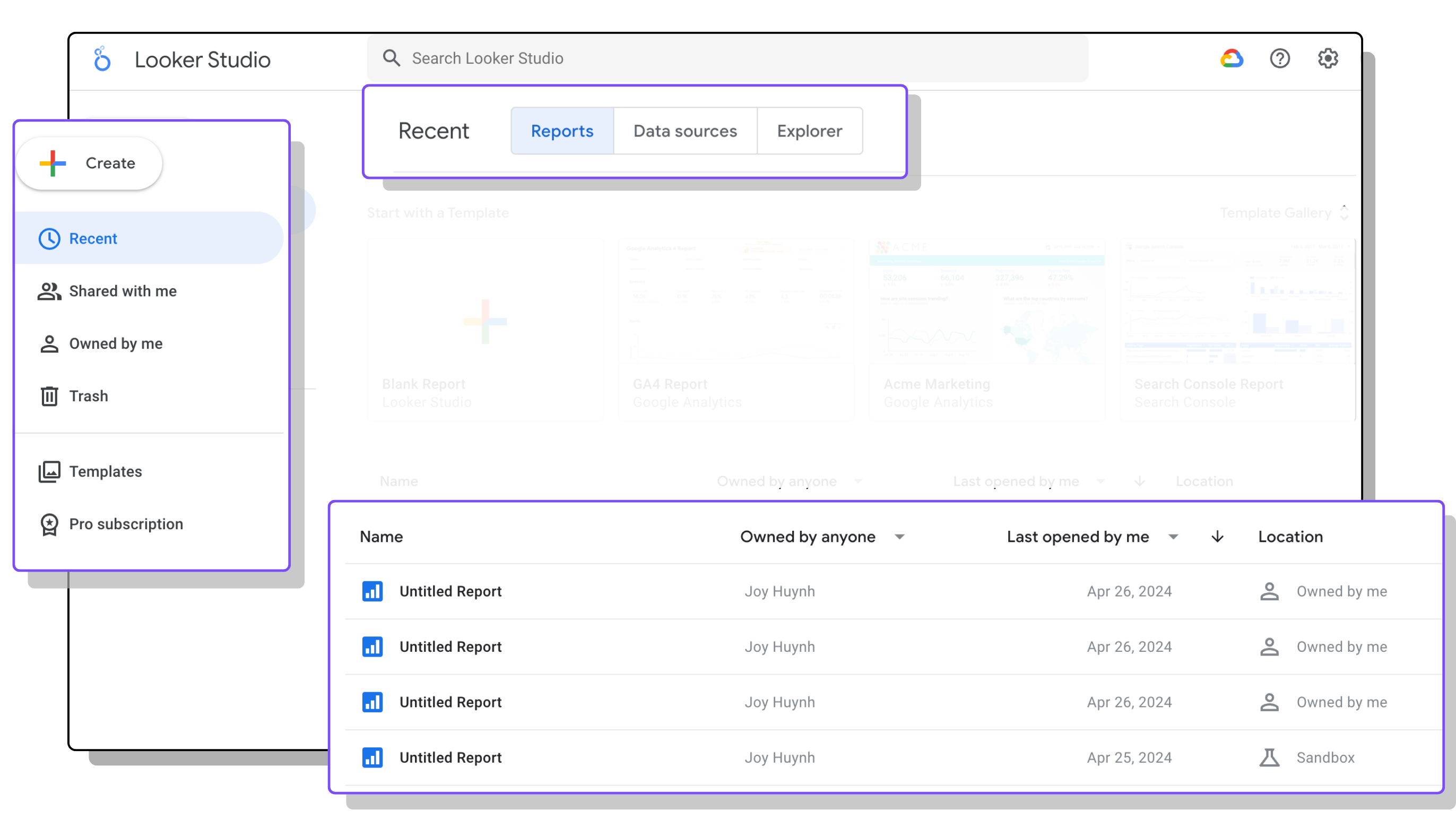Switch to the Explorer tab
The image size is (1456, 827).
[809, 131]
